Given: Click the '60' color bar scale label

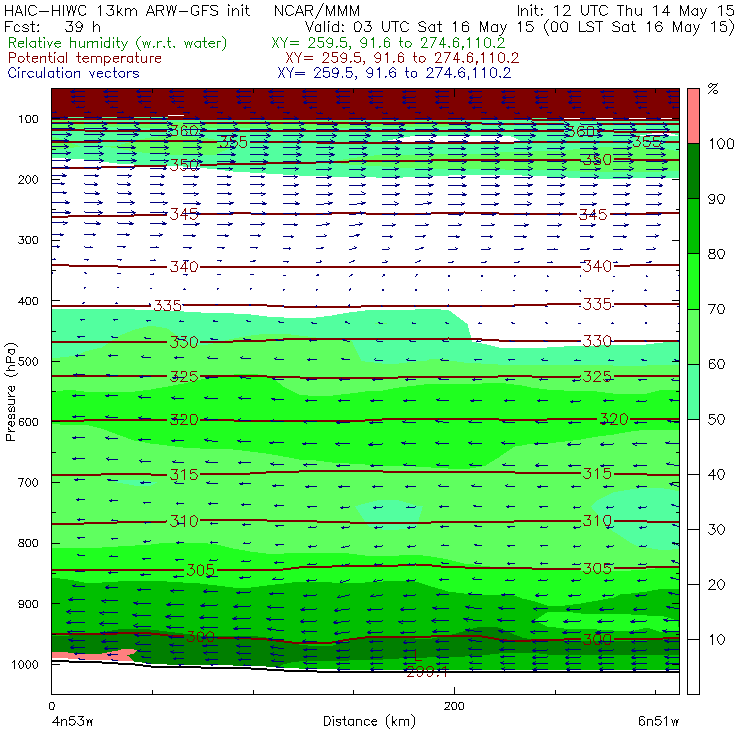Looking at the screenshot, I should [x=716, y=364].
